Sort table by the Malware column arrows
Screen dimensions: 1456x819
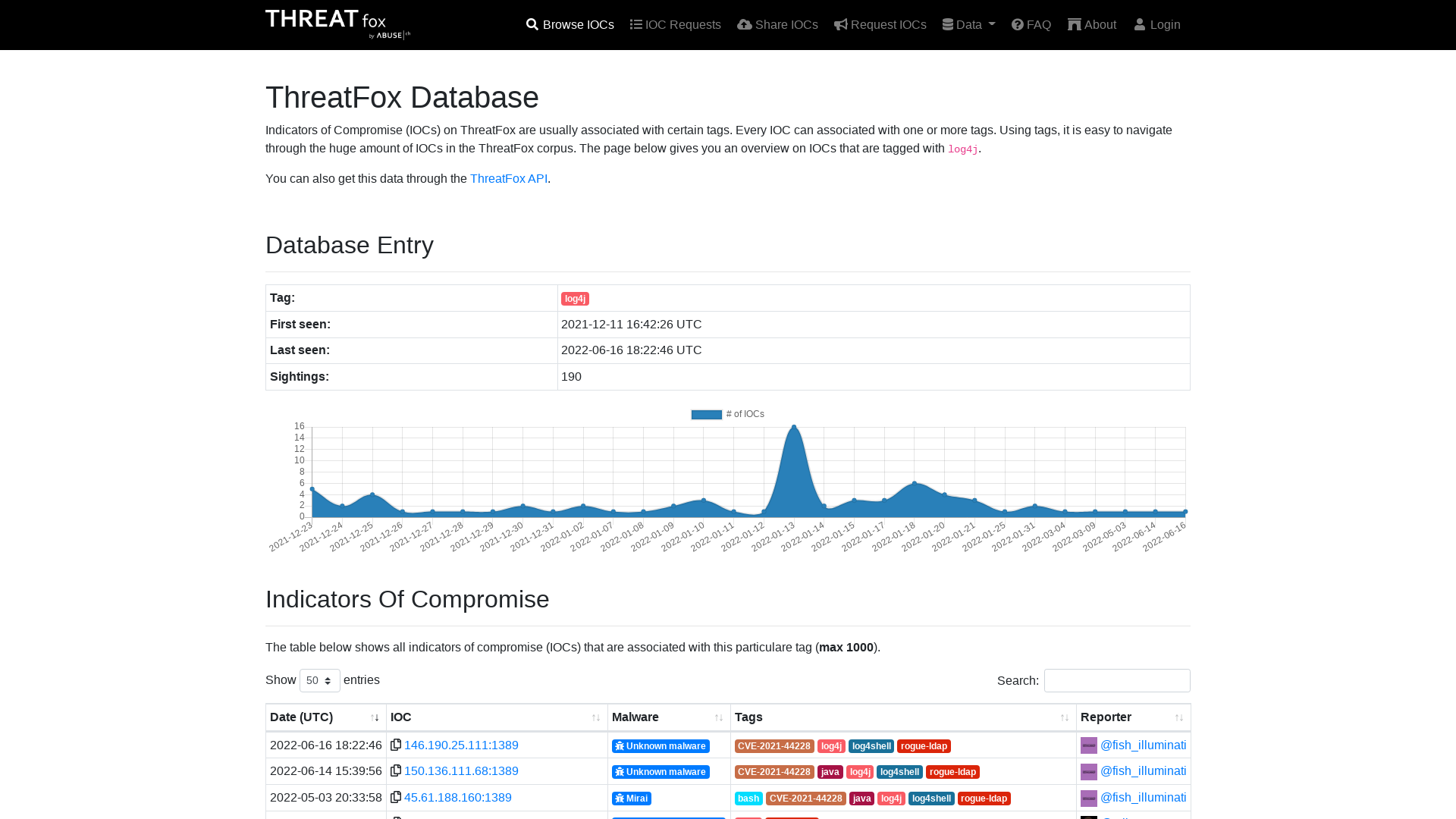(718, 717)
